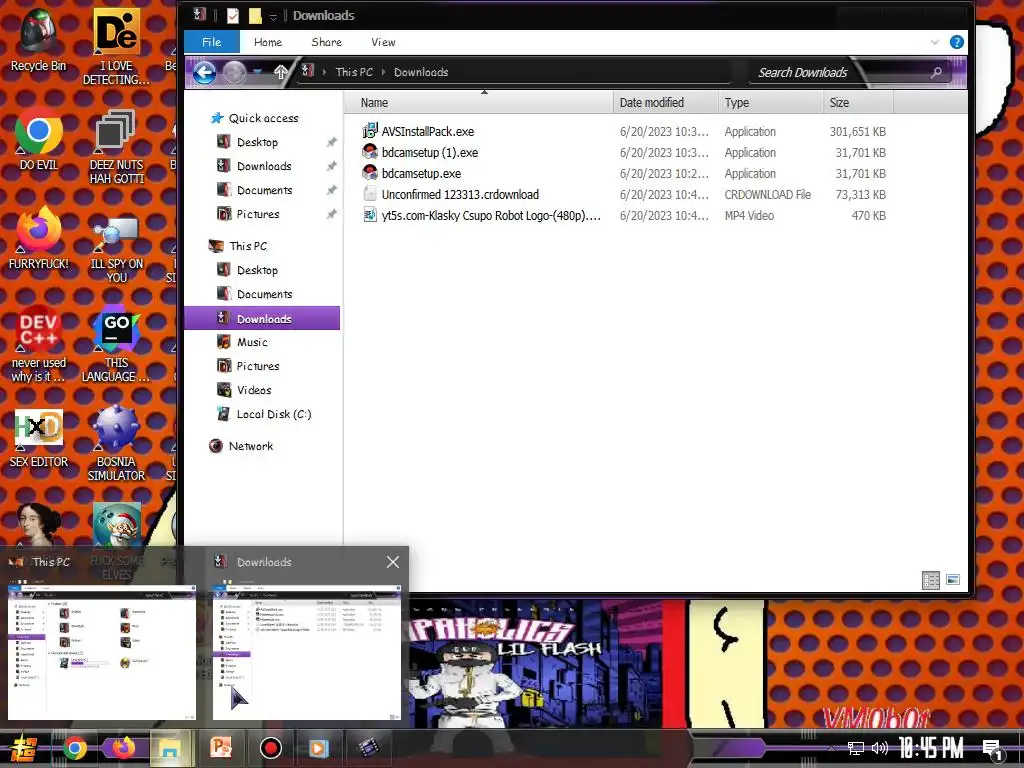
Task: Open the Explorer help question mark
Action: 957,42
